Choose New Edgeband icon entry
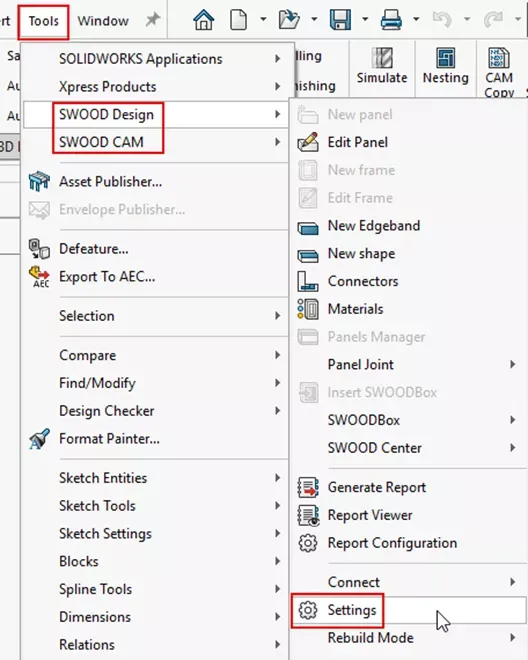 pos(308,226)
